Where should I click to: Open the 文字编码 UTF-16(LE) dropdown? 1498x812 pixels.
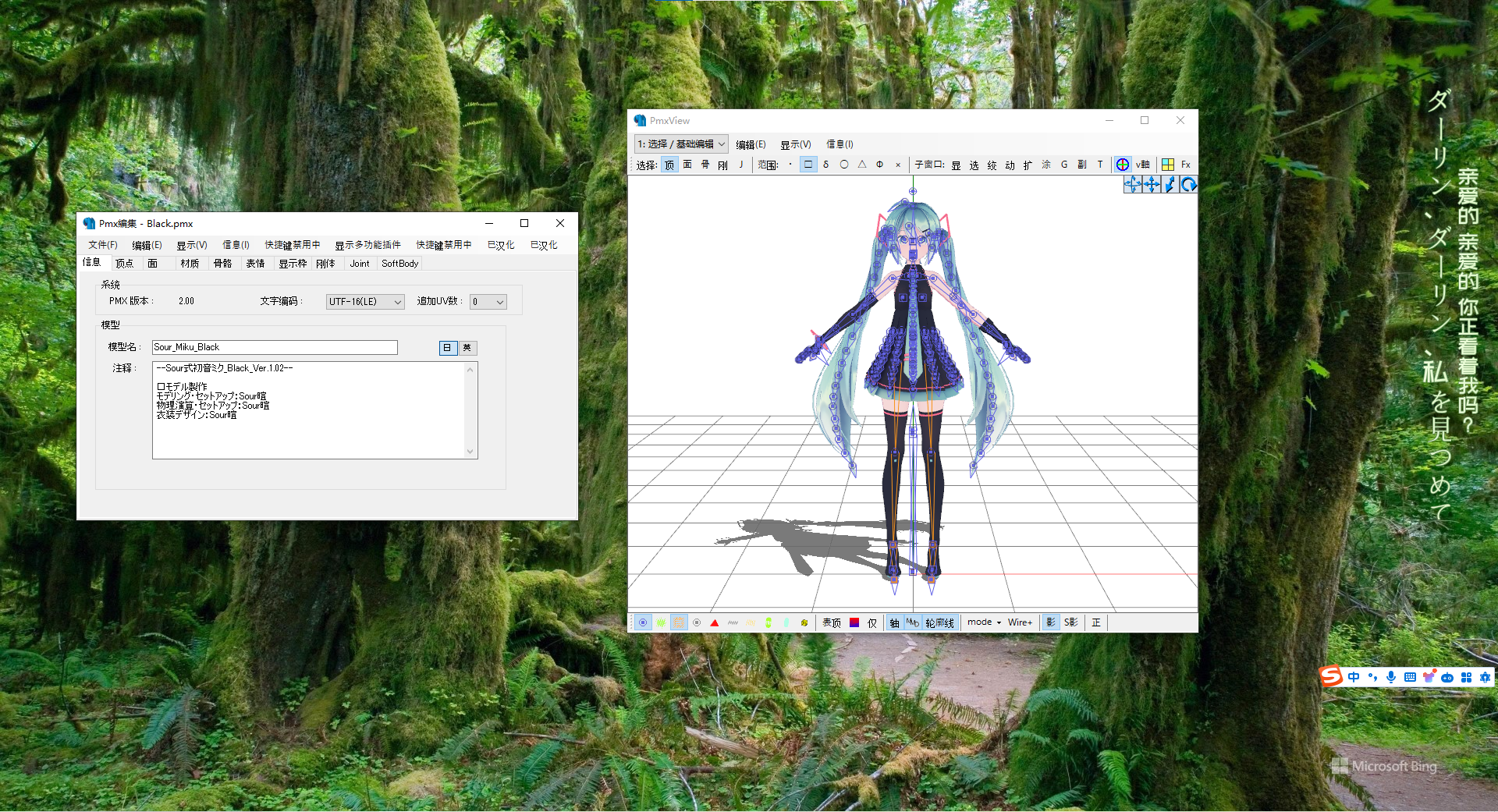point(365,302)
